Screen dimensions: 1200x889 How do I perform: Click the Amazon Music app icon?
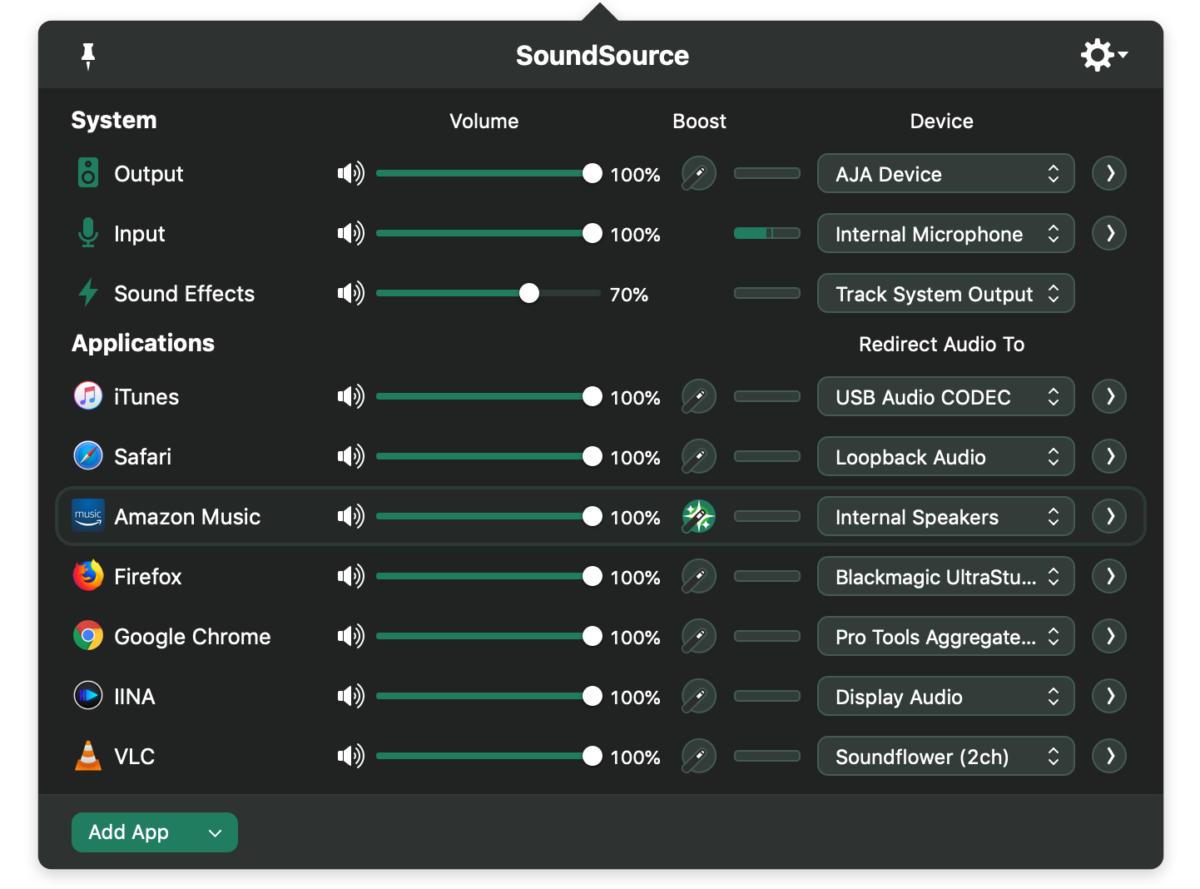click(x=88, y=516)
